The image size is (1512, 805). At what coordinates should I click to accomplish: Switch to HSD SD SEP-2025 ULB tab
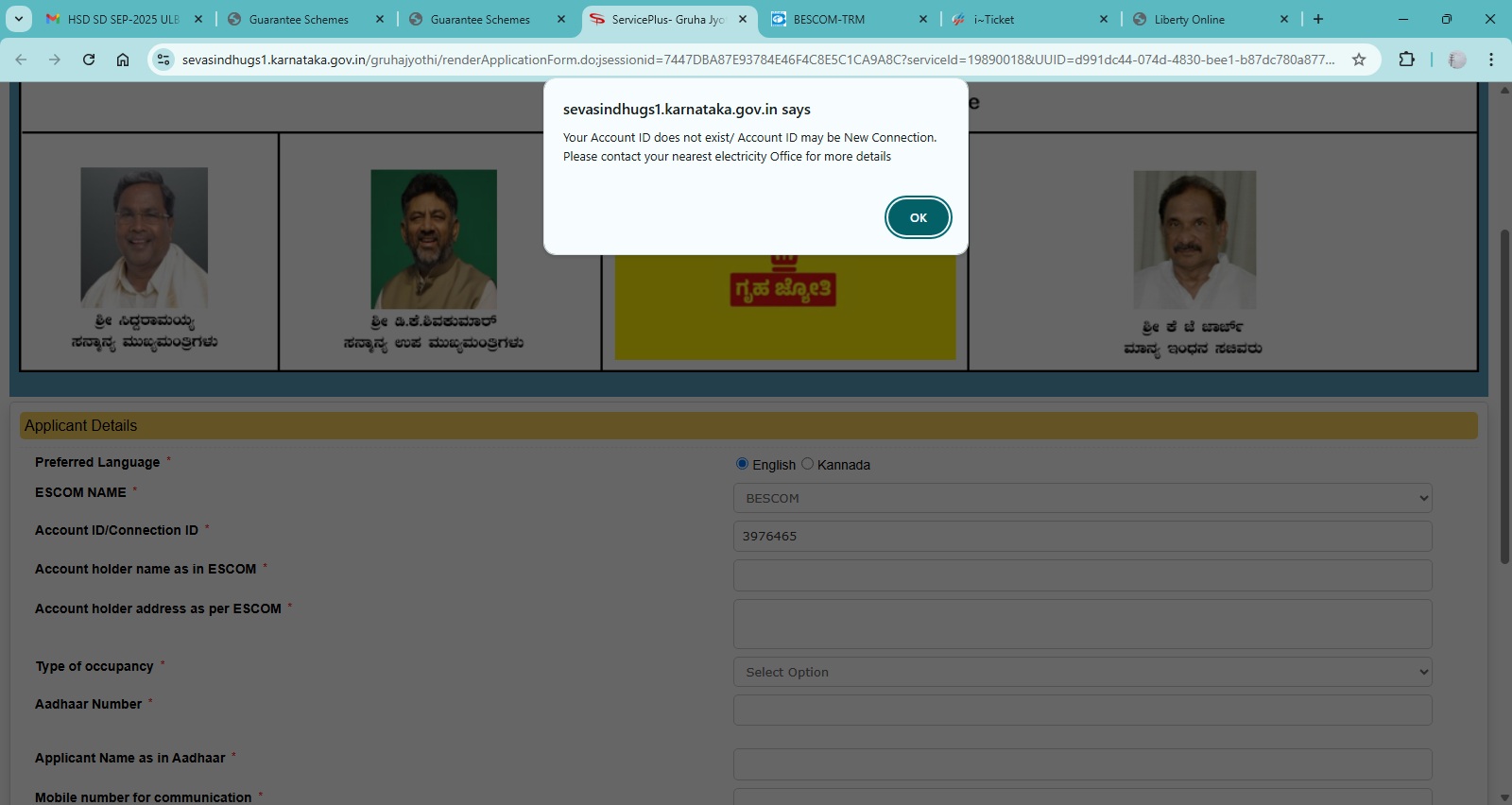click(x=123, y=19)
